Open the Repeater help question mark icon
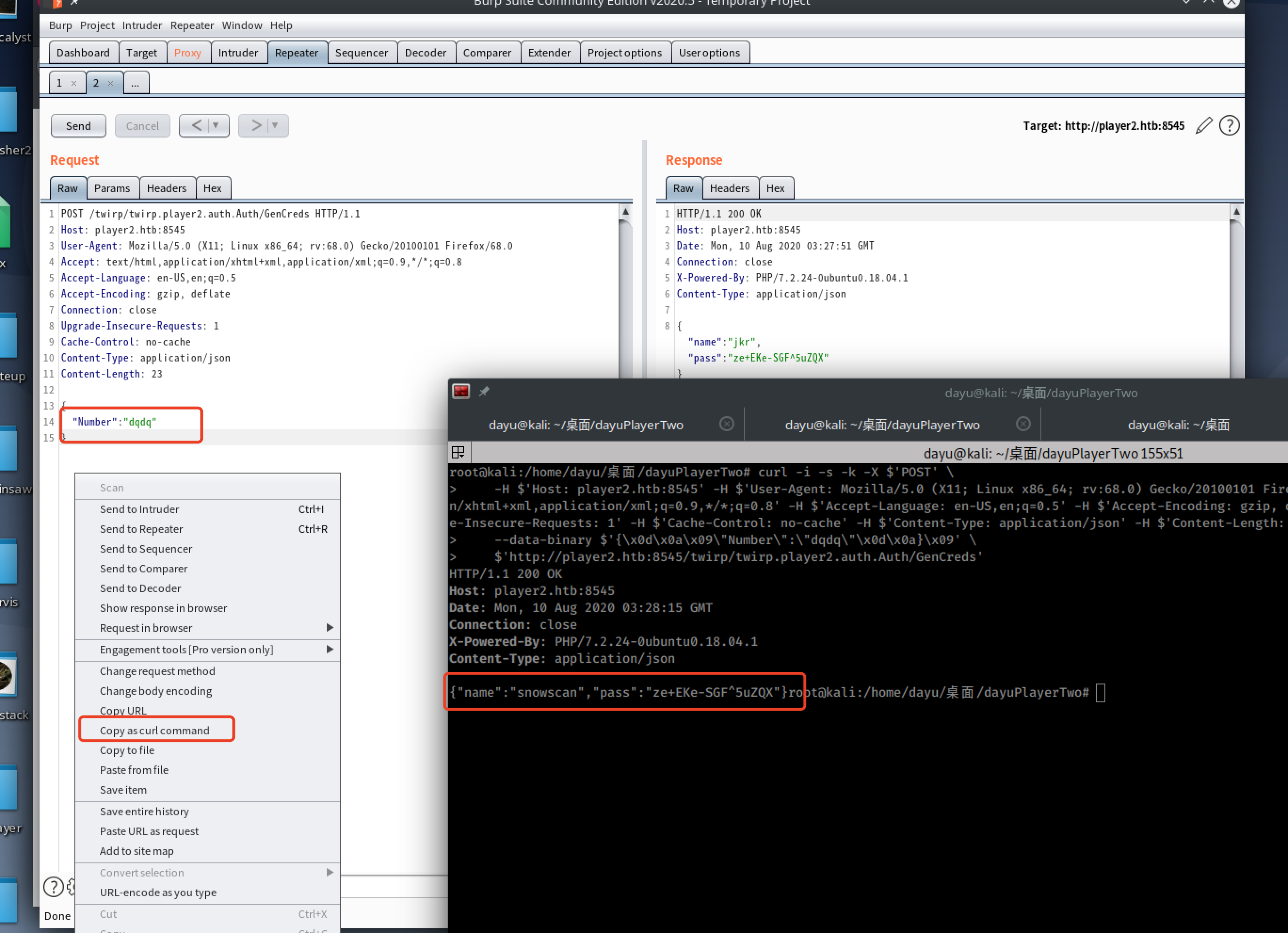 (1229, 126)
